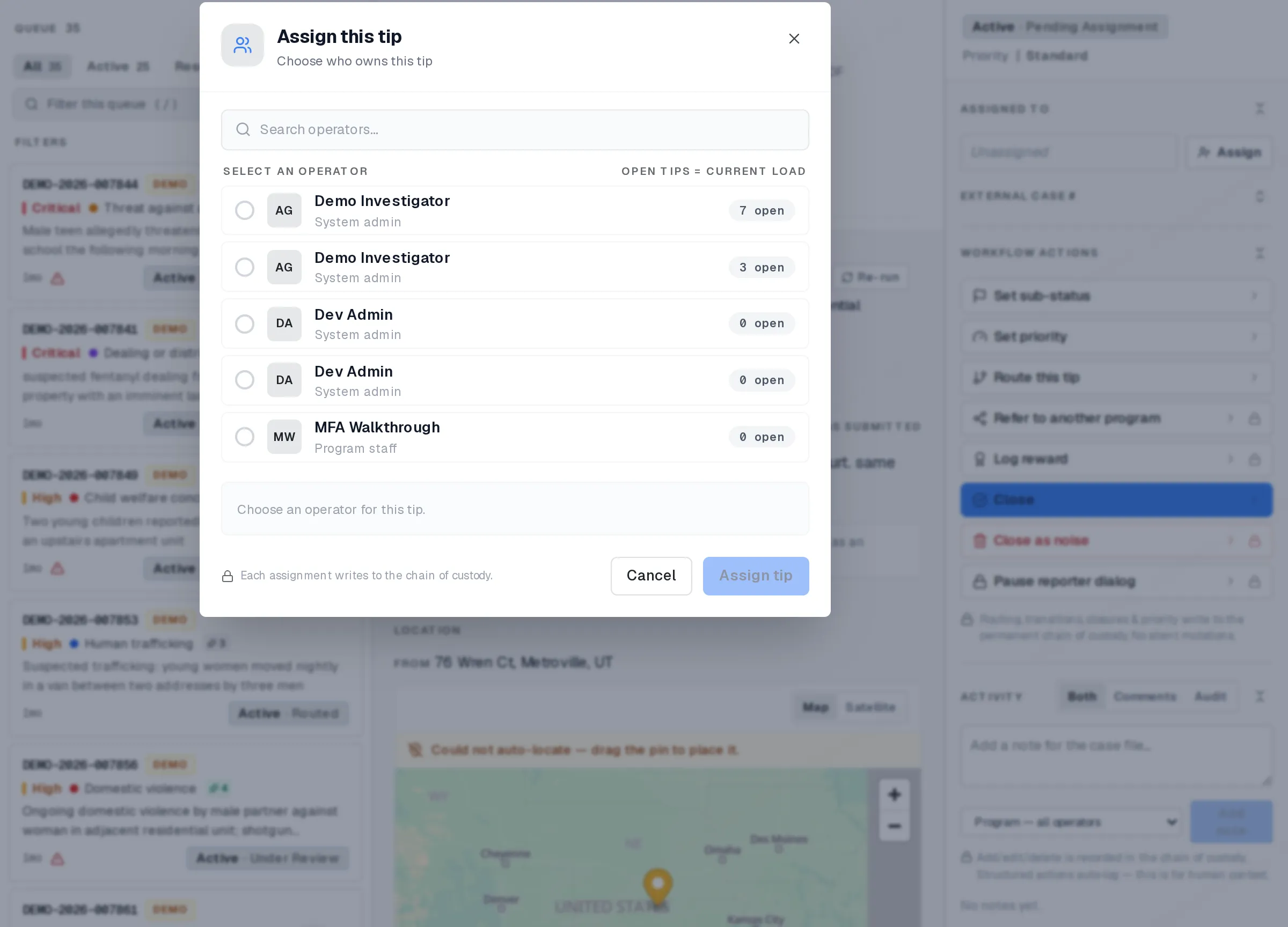Click the magnifier icon in Search operators field

(x=243, y=129)
